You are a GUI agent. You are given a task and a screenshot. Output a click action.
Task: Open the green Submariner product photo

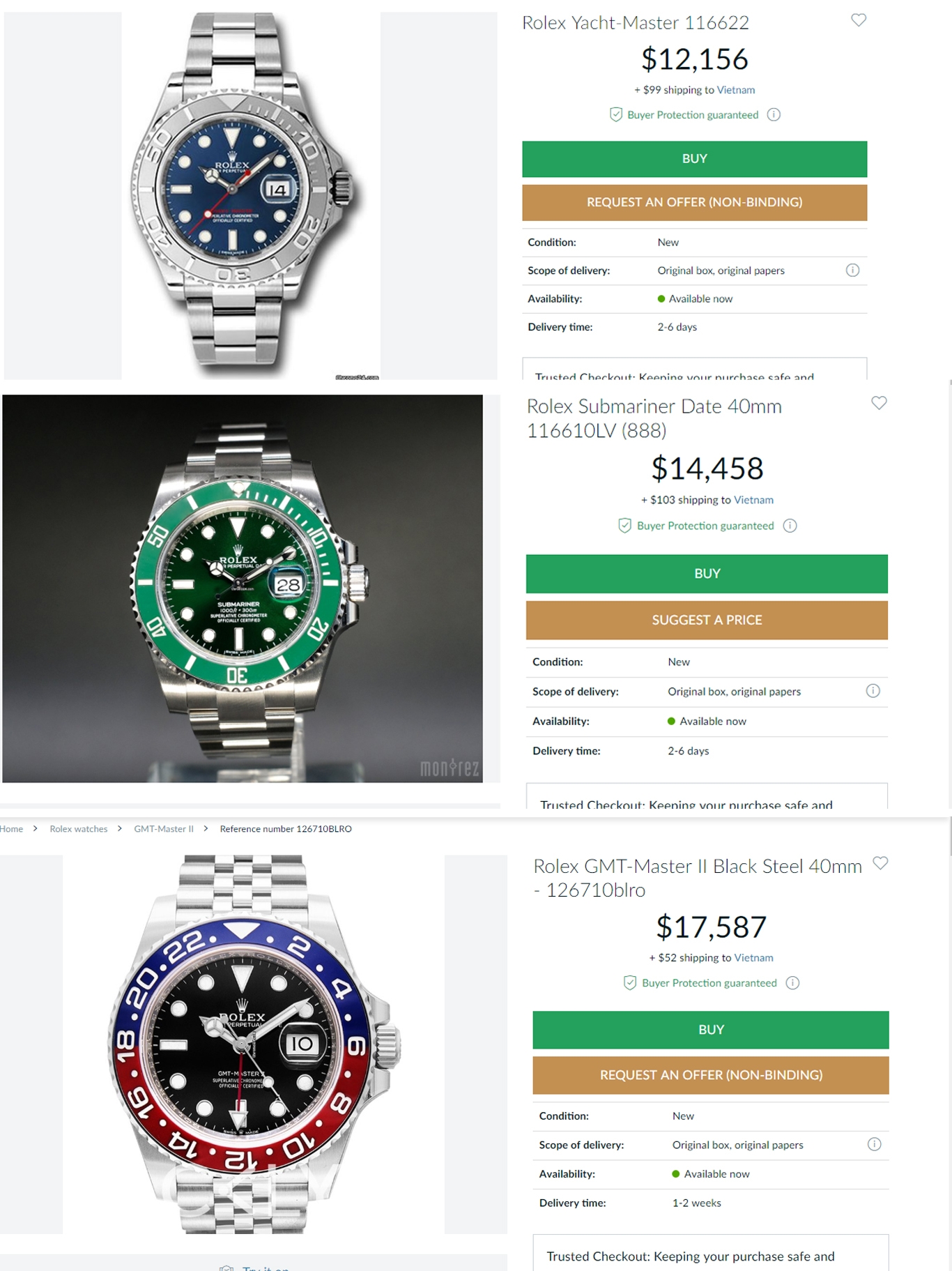pos(243,588)
